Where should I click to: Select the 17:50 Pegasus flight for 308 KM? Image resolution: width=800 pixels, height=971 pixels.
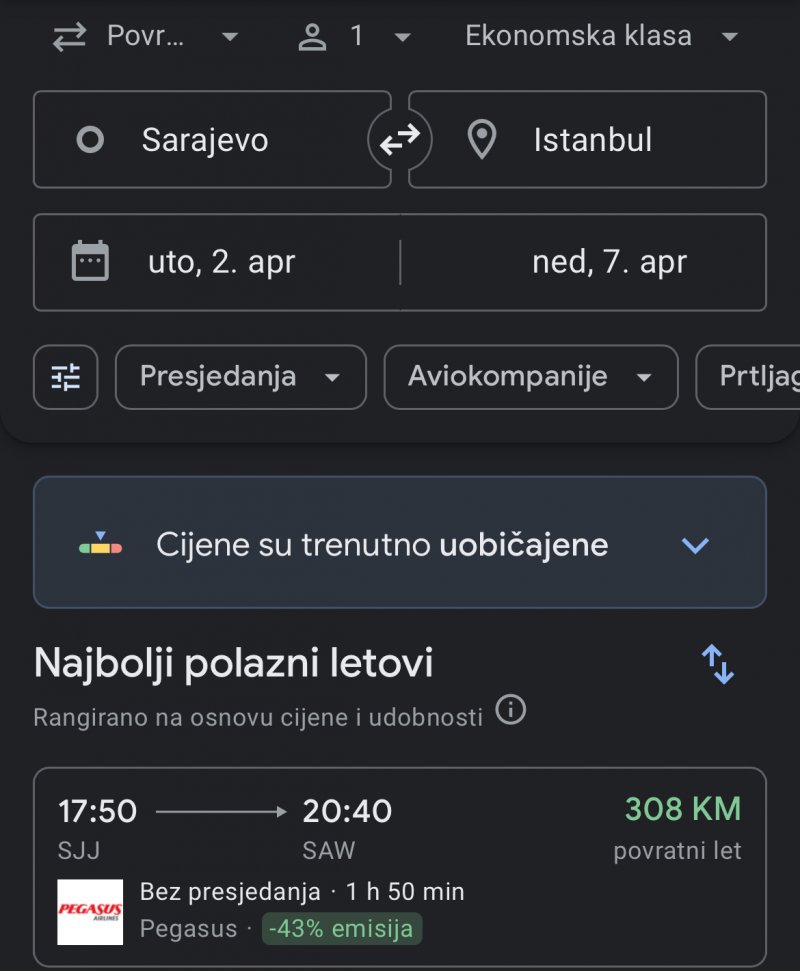click(x=400, y=867)
